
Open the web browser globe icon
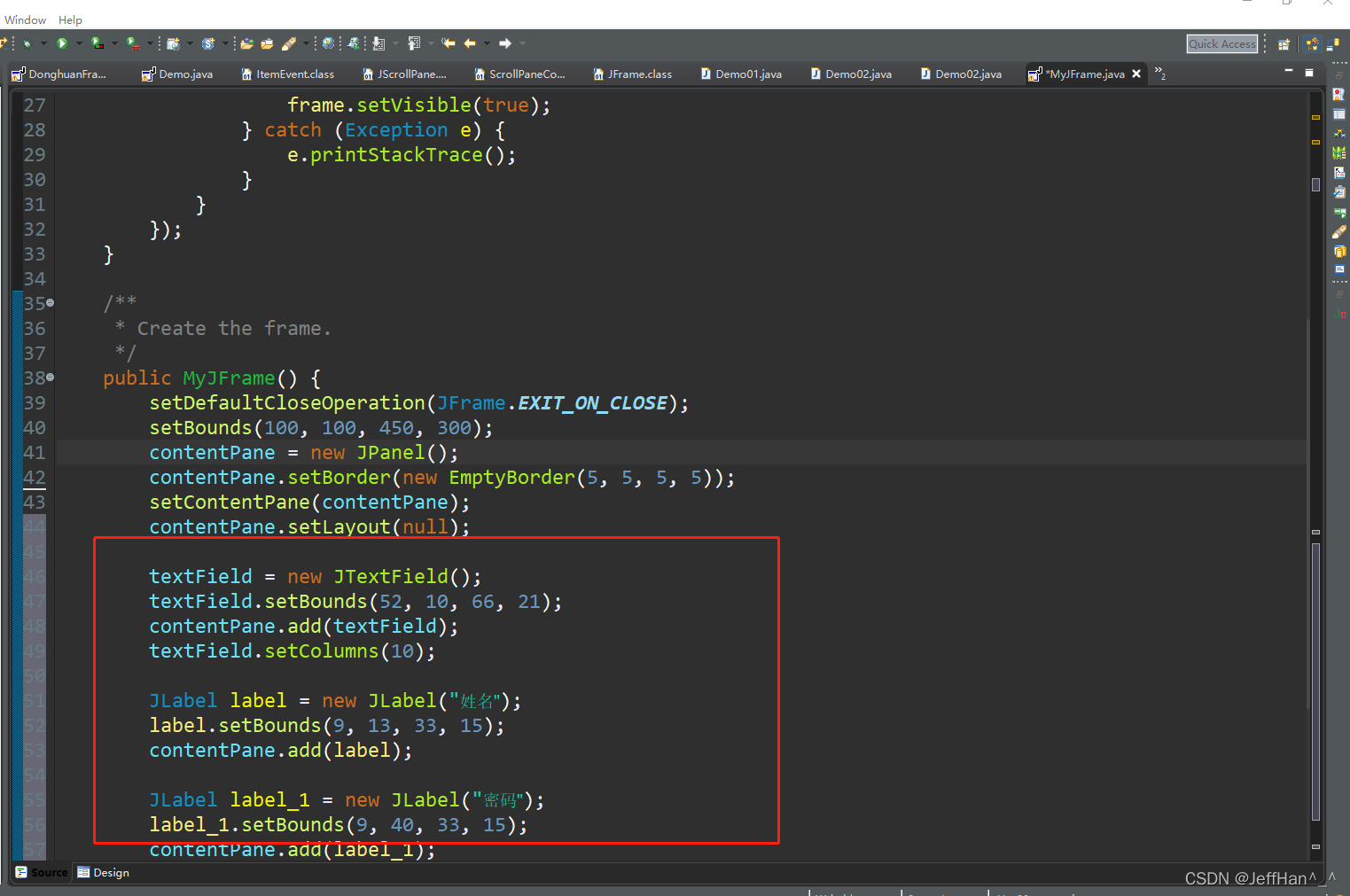point(326,43)
